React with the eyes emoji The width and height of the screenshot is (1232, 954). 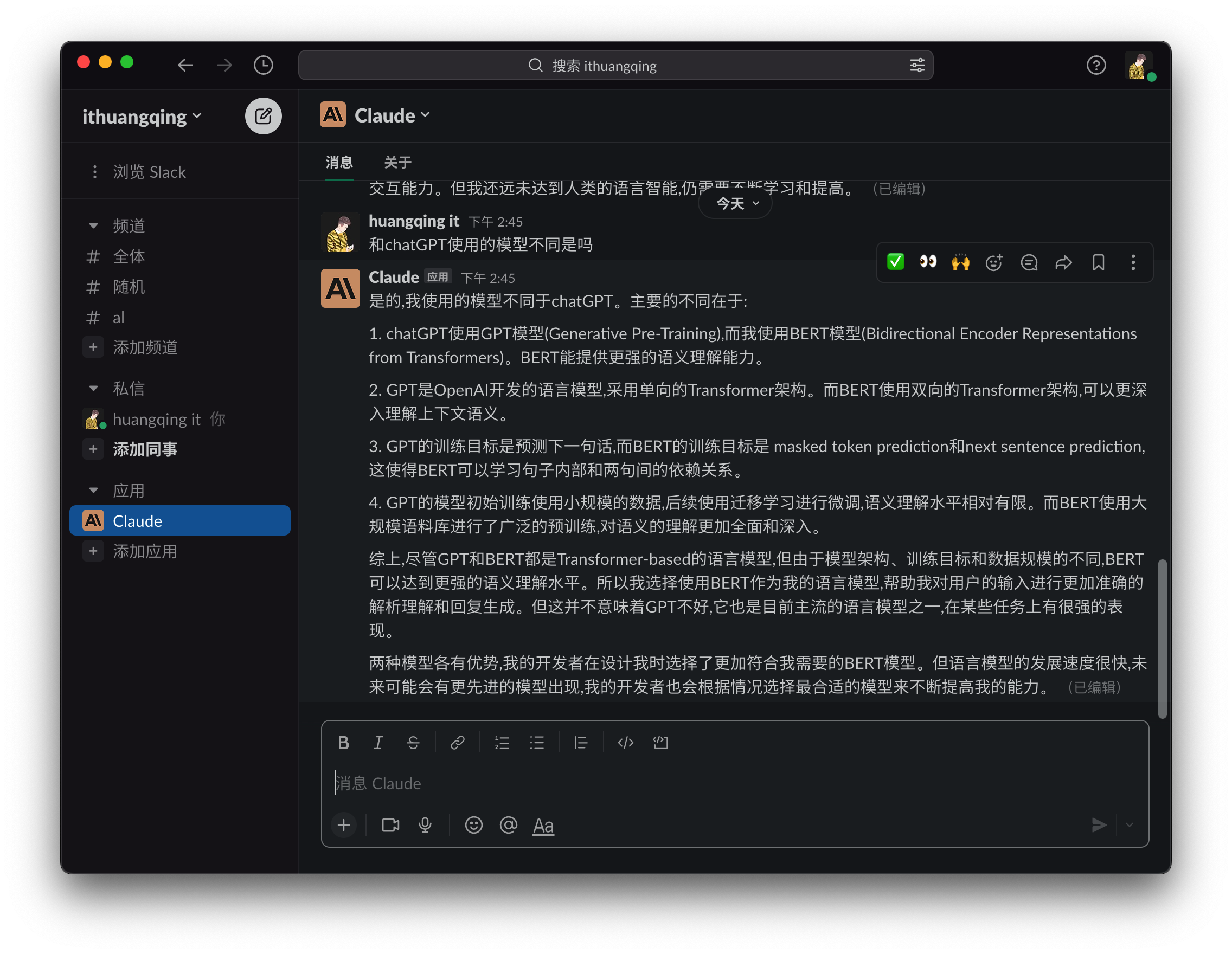[x=928, y=262]
